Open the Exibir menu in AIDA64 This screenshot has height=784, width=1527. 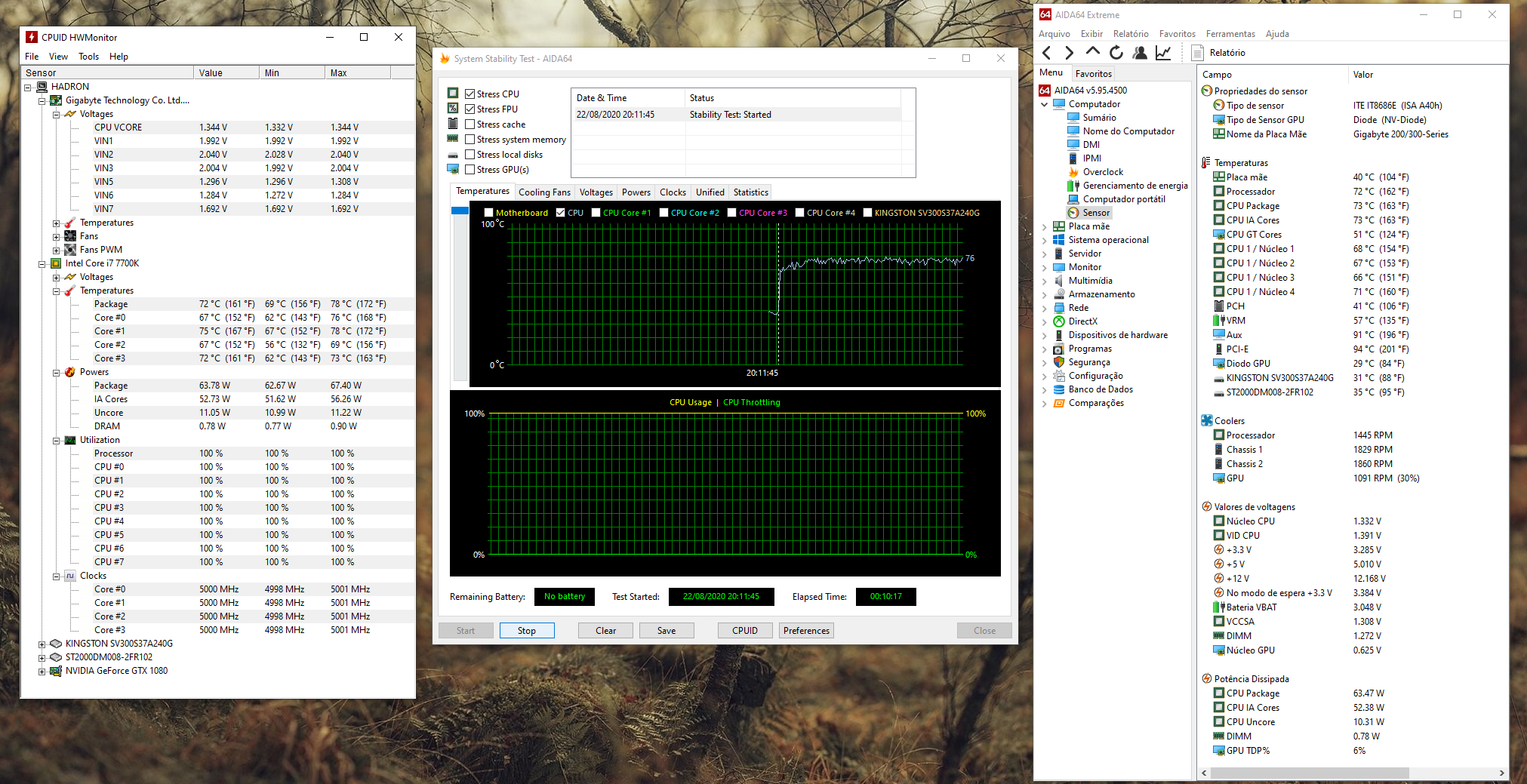coord(1091,34)
